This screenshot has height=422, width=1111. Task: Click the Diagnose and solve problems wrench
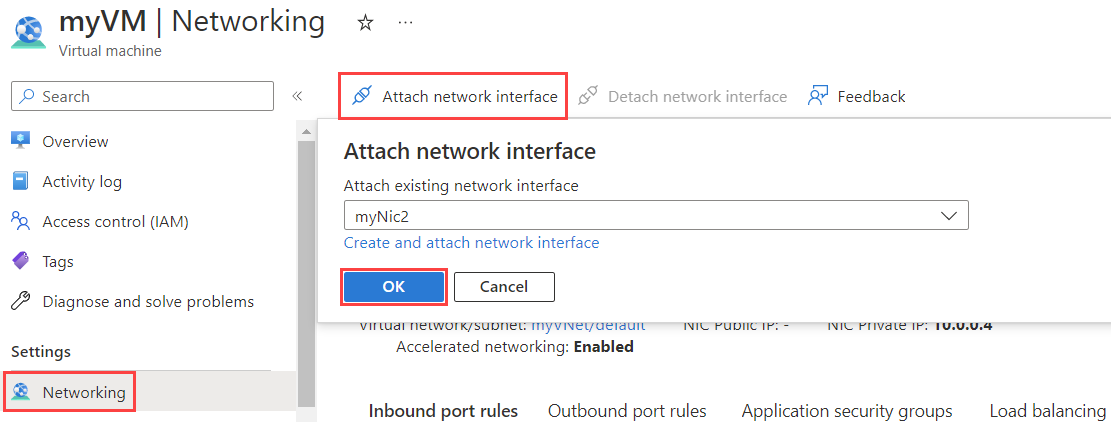coord(21,301)
